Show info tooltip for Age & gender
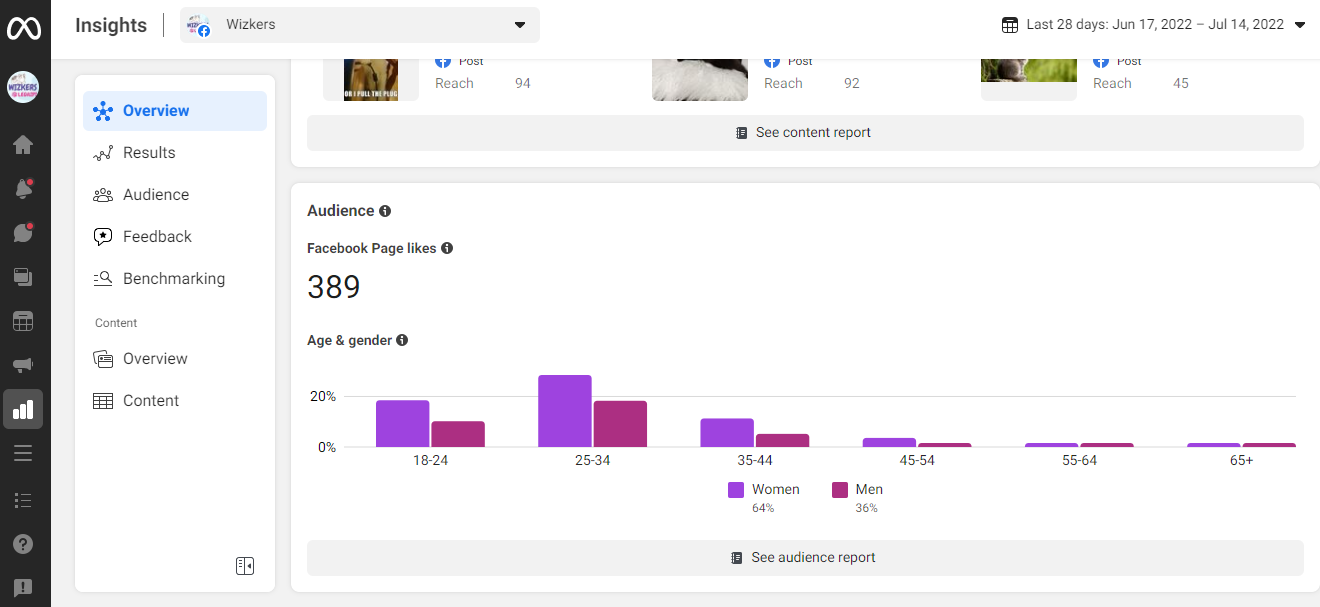Image resolution: width=1320 pixels, height=607 pixels. pyautogui.click(x=402, y=340)
